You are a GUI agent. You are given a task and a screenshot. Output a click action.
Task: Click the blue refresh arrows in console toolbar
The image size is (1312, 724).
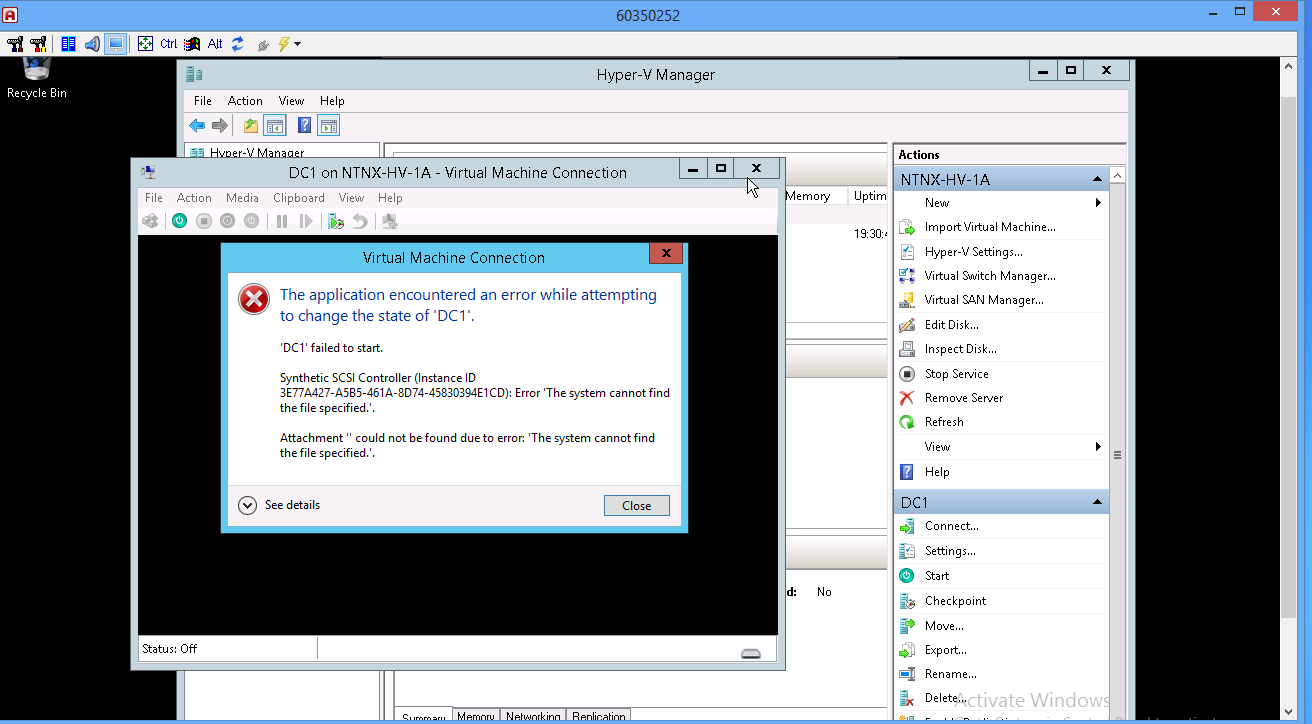pos(238,44)
